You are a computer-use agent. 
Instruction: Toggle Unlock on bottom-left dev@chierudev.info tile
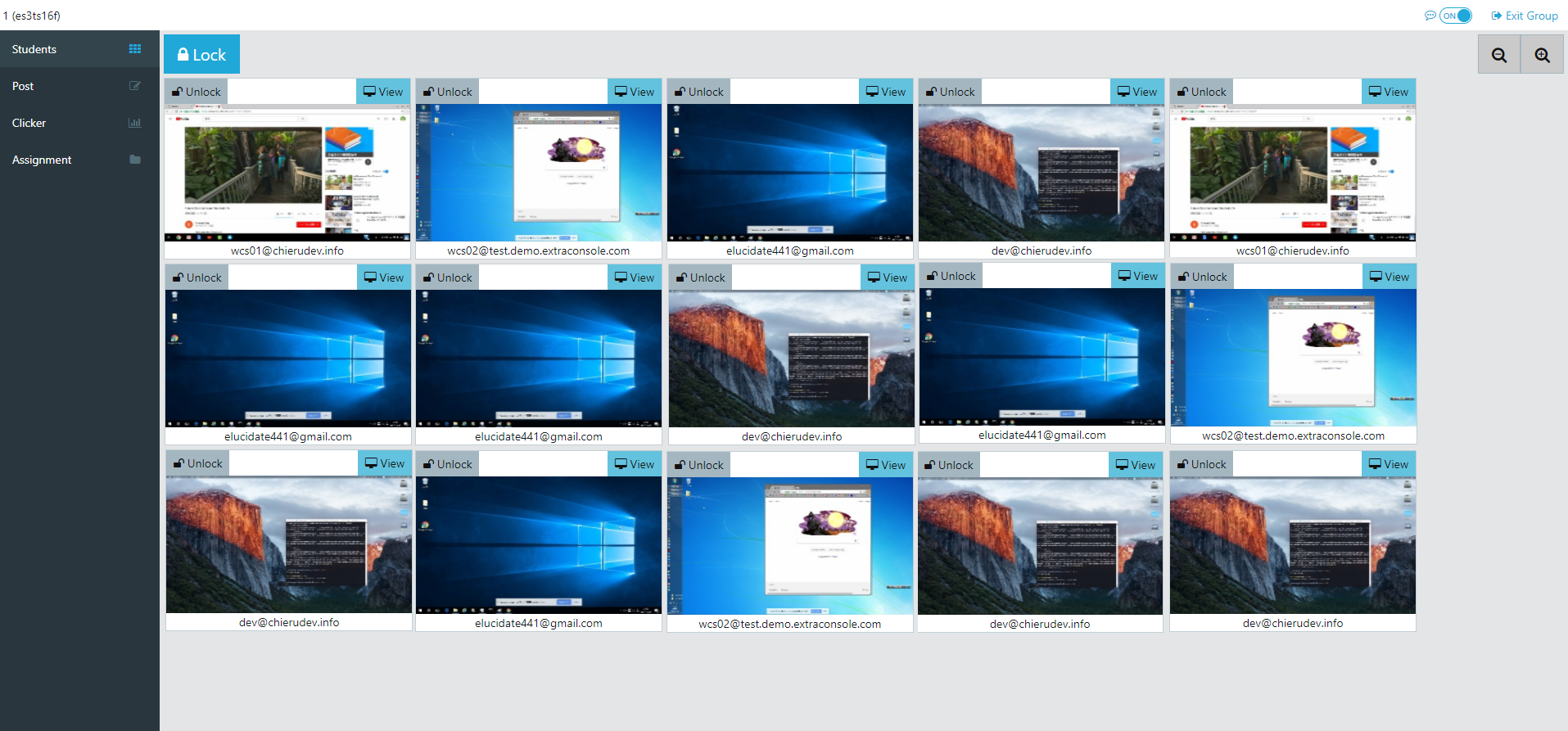click(x=197, y=463)
